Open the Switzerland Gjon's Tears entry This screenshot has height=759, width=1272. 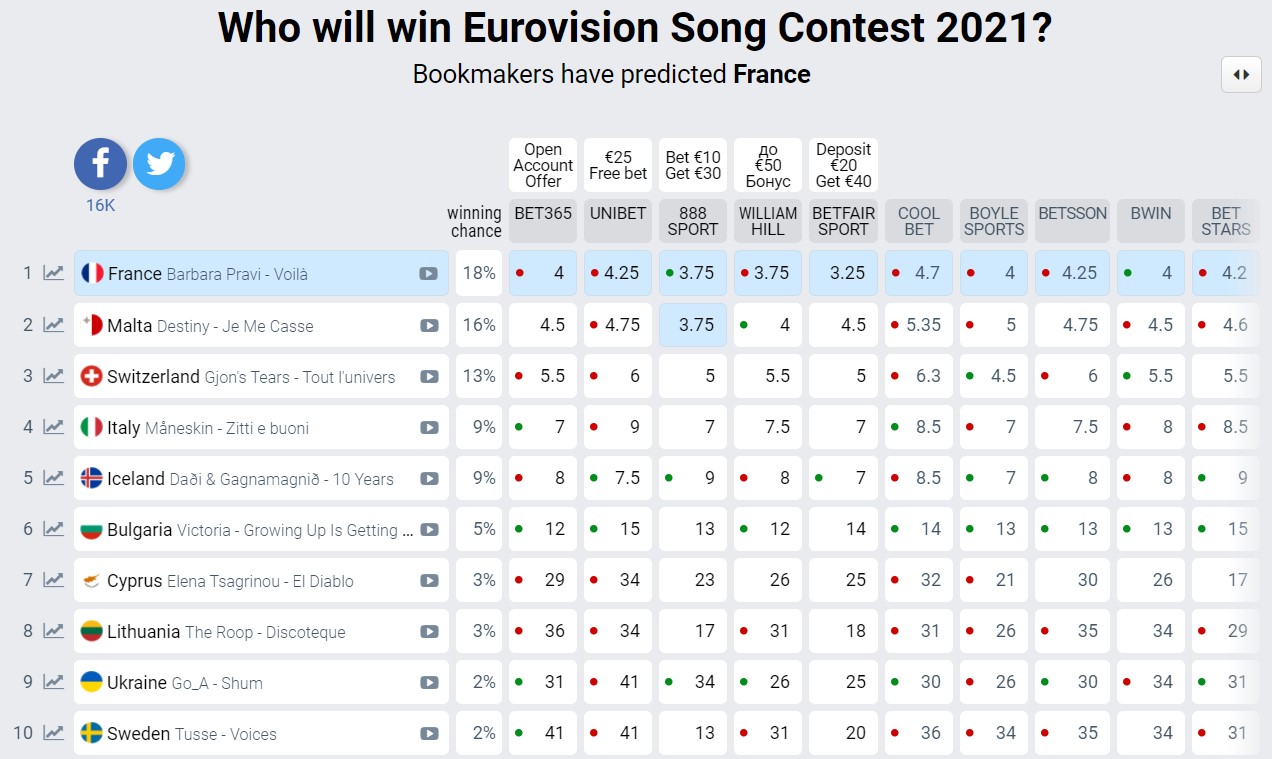pyautogui.click(x=250, y=377)
